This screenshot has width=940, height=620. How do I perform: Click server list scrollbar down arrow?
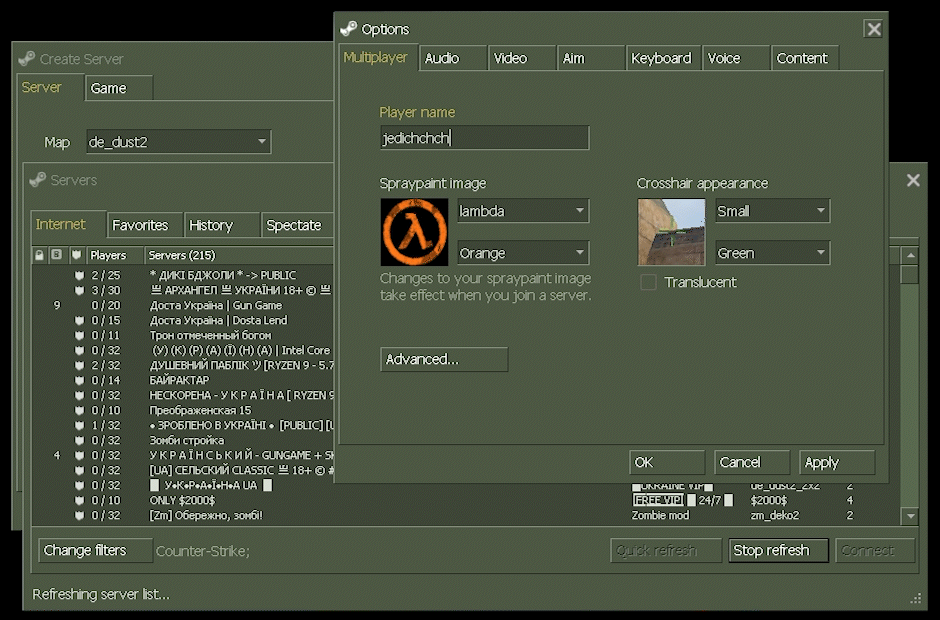pyautogui.click(x=910, y=516)
